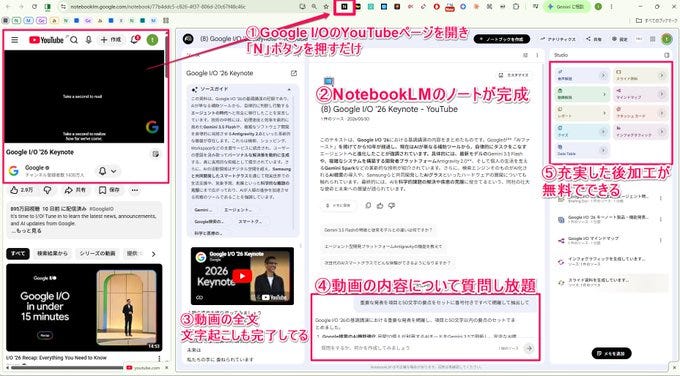The image size is (680, 376).
Task: Collapse the ソースガイド section
Action: [289, 89]
